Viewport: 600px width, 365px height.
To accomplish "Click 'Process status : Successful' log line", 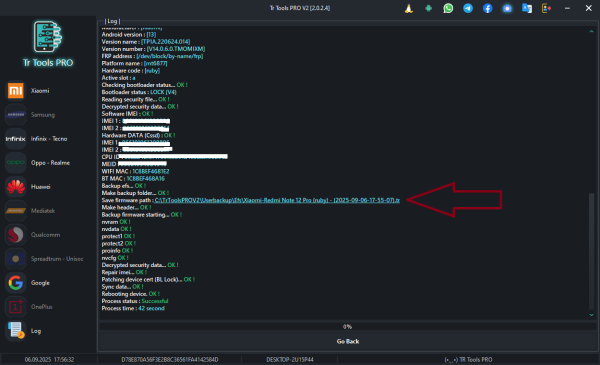I will [x=135, y=301].
